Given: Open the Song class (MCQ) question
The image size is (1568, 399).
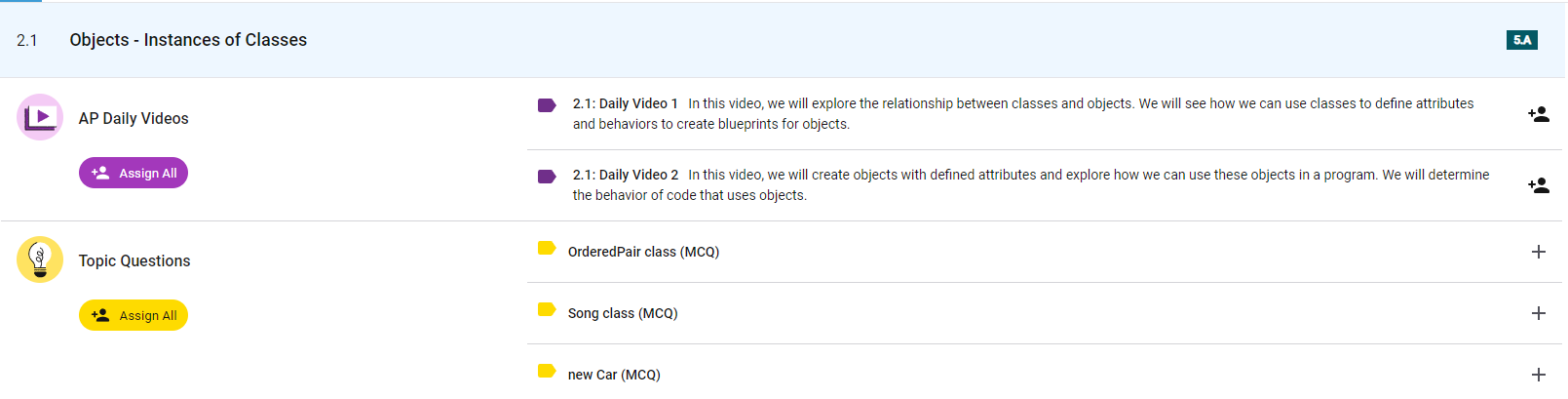Looking at the screenshot, I should point(623,313).
